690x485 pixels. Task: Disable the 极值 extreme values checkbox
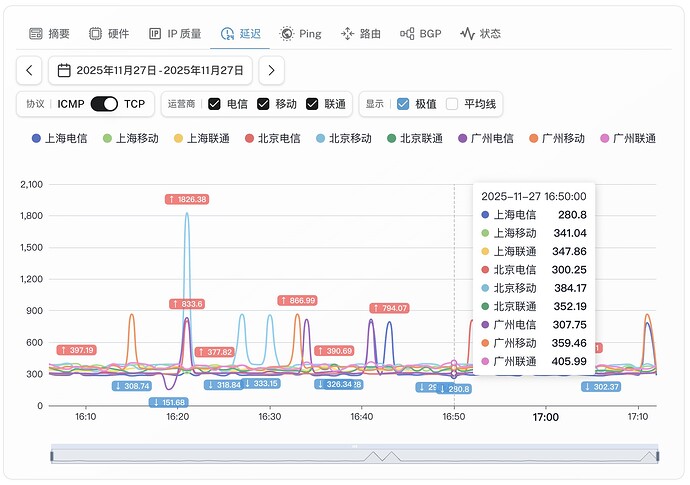point(403,104)
